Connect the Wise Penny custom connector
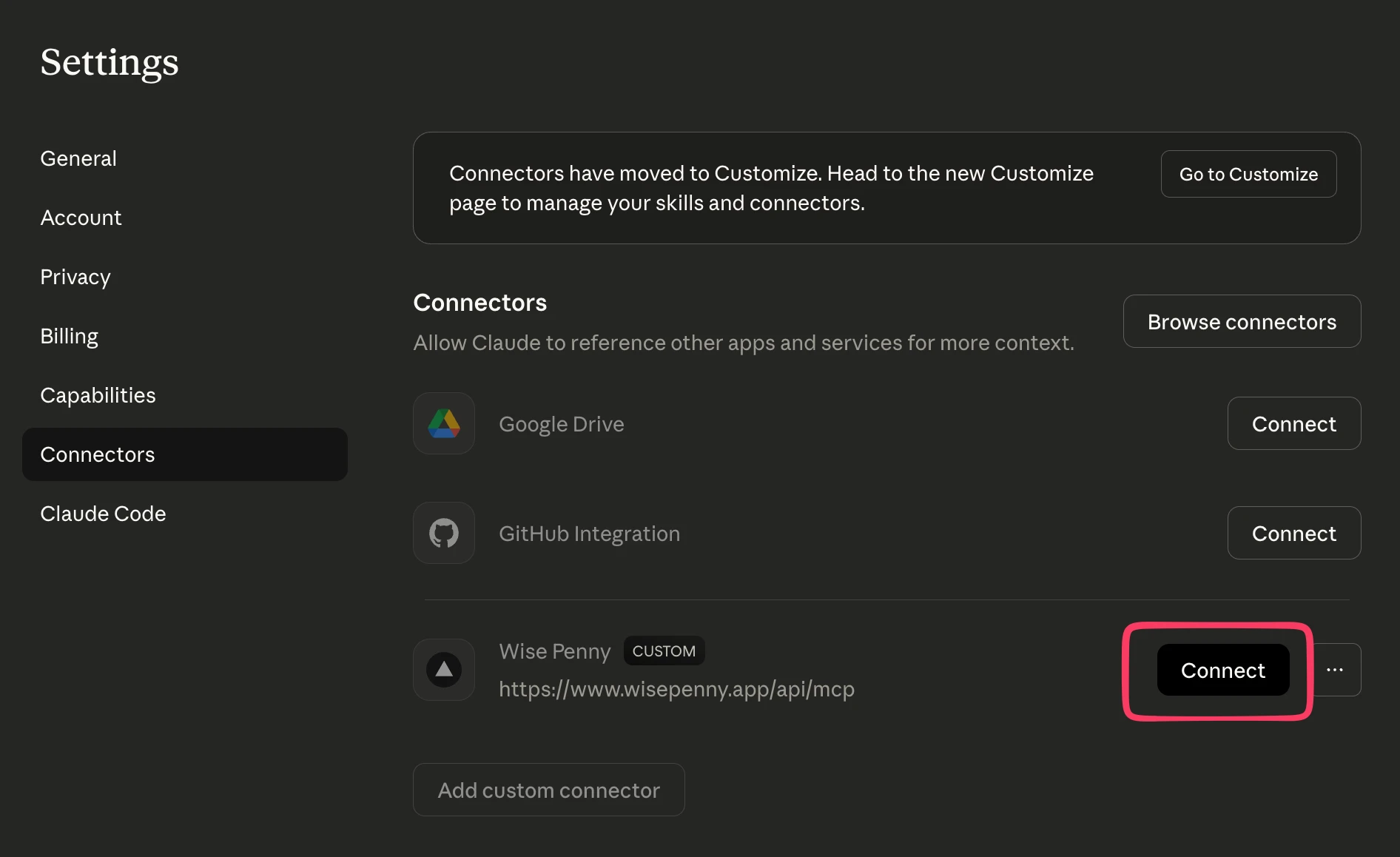This screenshot has width=1400, height=857. pos(1222,670)
